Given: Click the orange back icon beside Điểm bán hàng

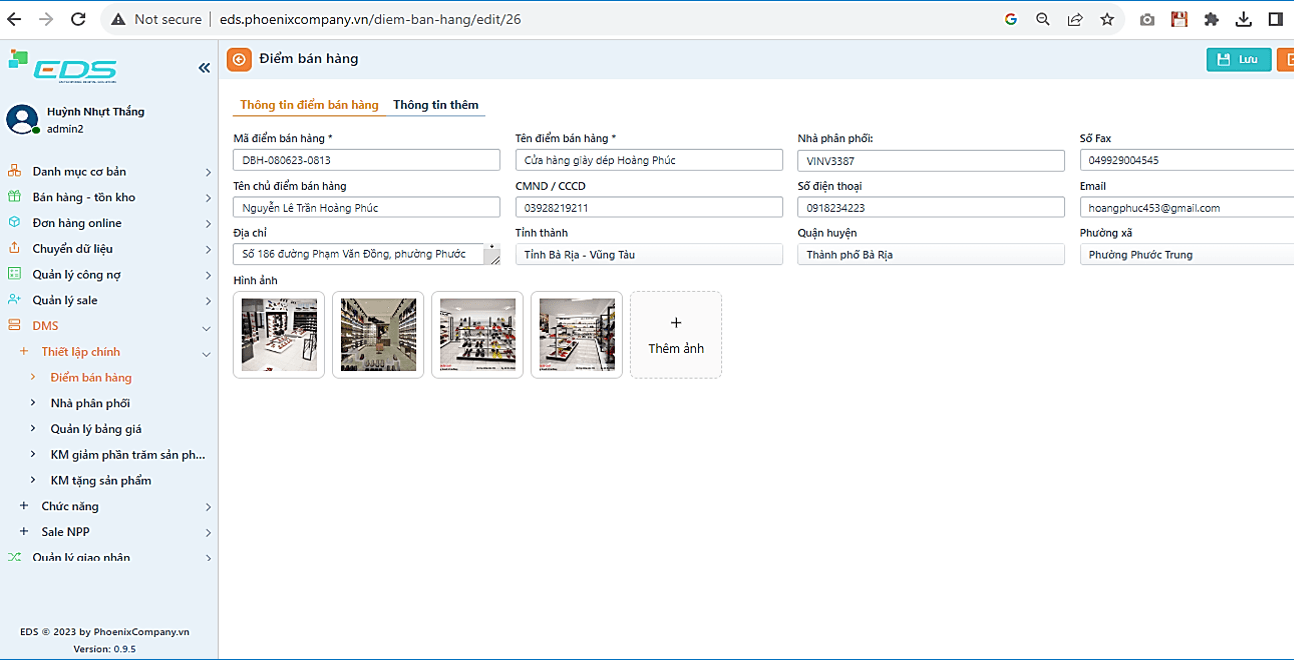Looking at the screenshot, I should click(x=239, y=59).
